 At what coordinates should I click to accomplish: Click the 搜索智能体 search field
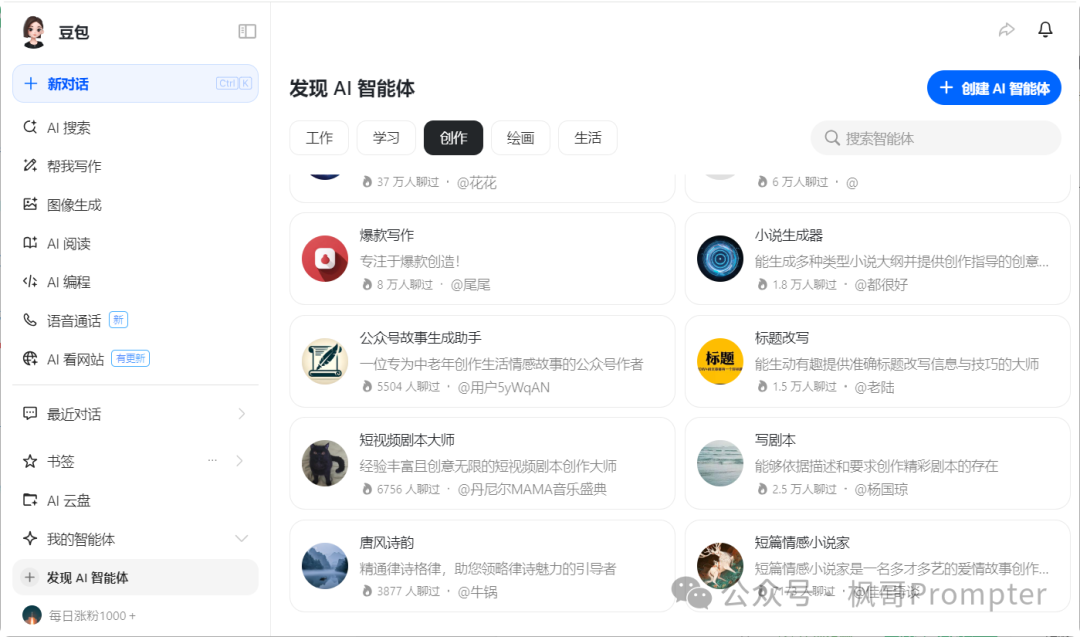tap(935, 138)
